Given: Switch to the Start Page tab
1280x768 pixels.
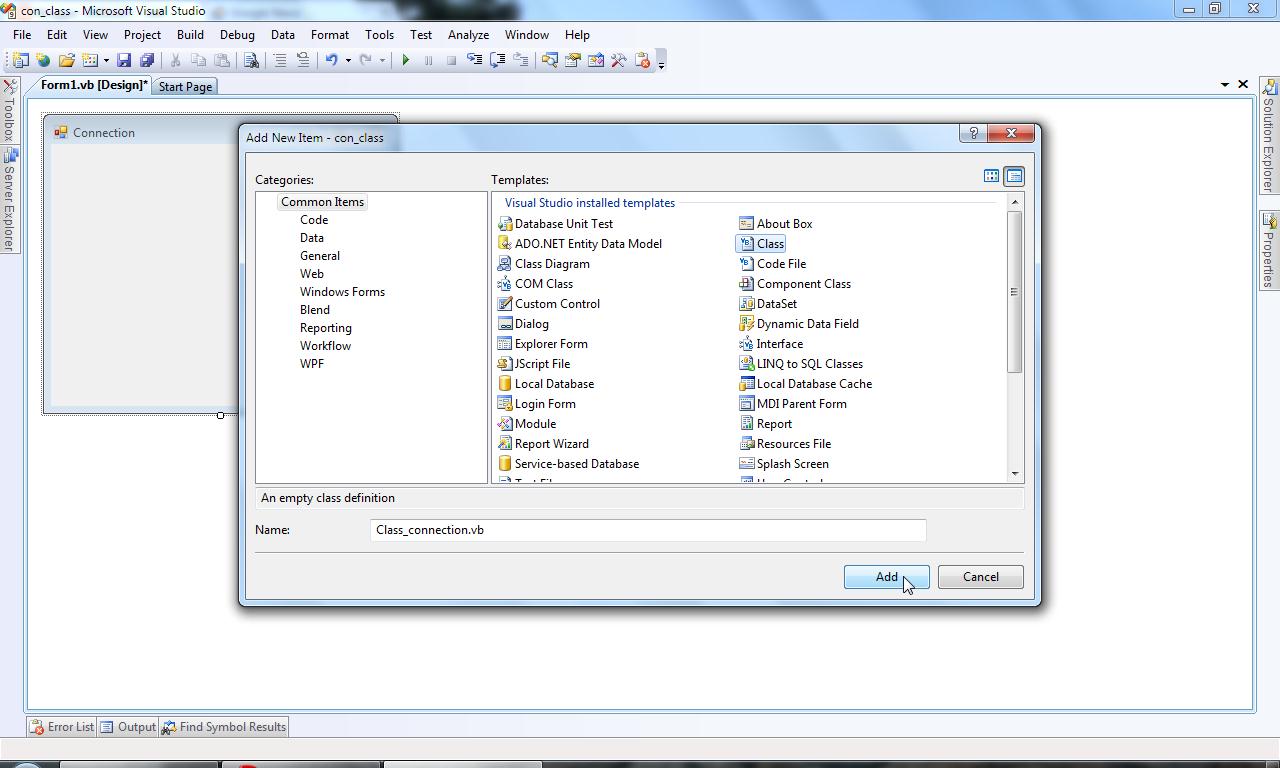Looking at the screenshot, I should click(185, 86).
